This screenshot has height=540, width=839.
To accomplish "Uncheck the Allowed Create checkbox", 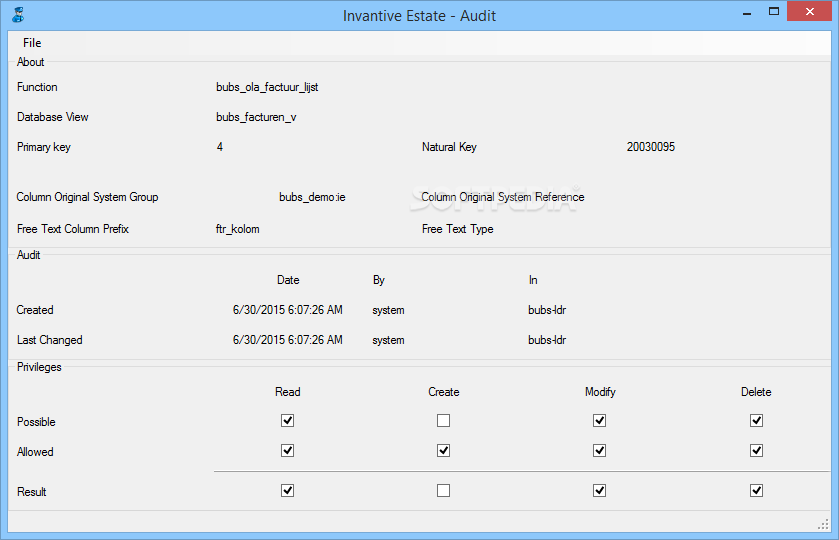I will click(443, 451).
